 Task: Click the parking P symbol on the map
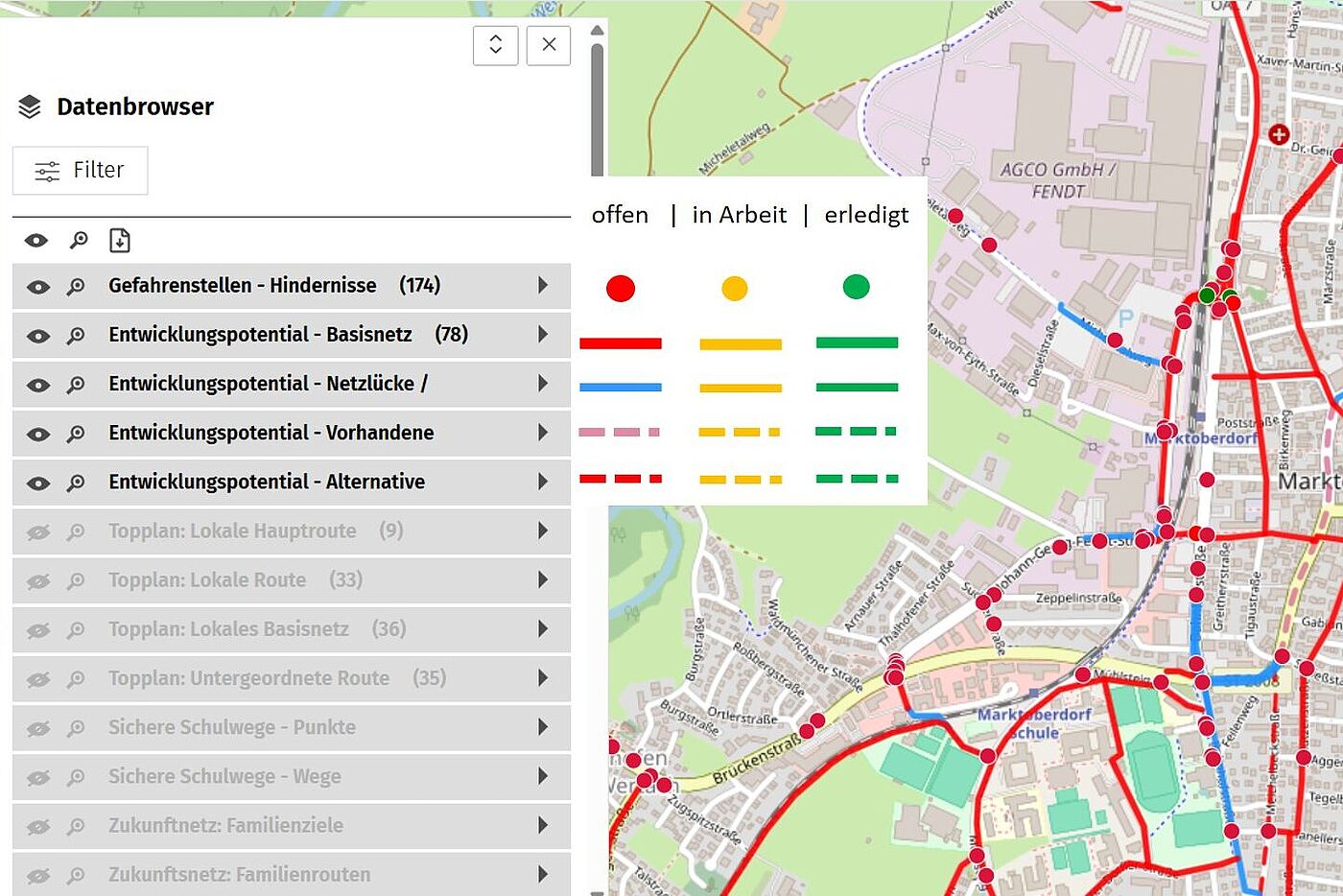[x=1125, y=318]
